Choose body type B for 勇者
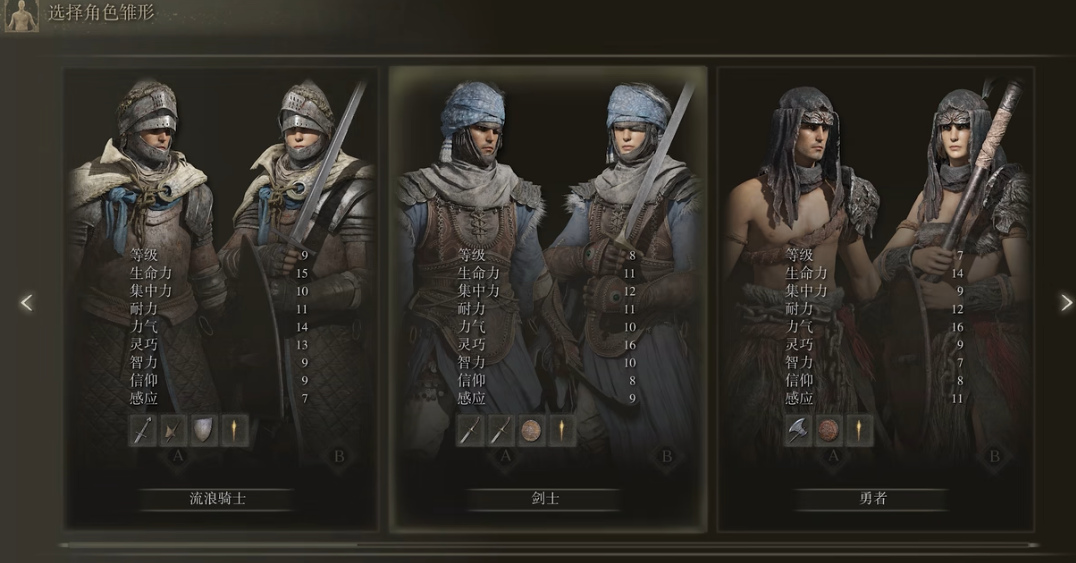 [x=994, y=456]
